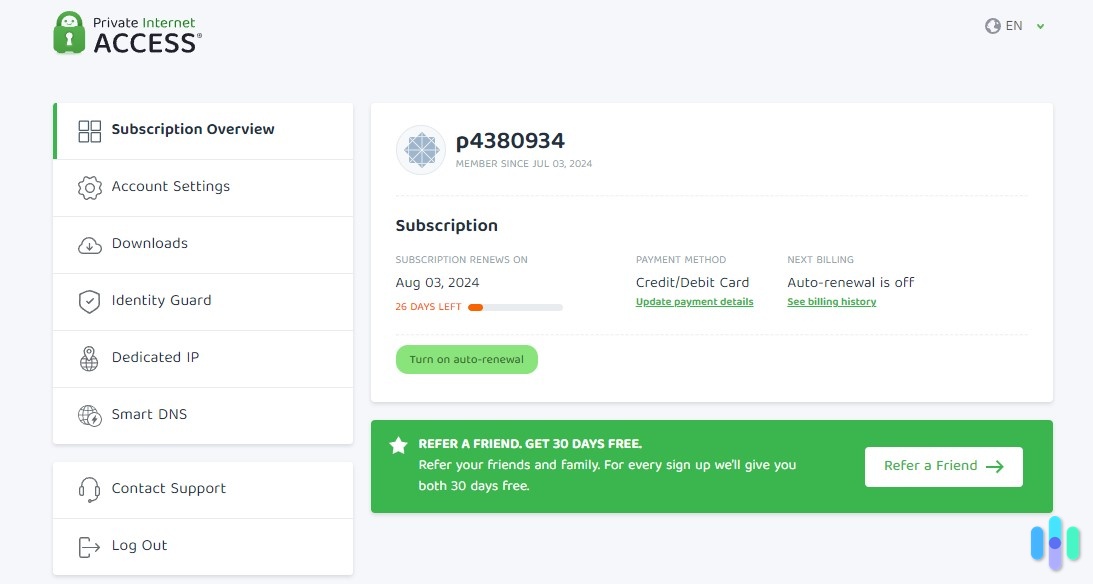Enable auto-renewal for the subscription
This screenshot has height=584, width=1093.
click(467, 359)
